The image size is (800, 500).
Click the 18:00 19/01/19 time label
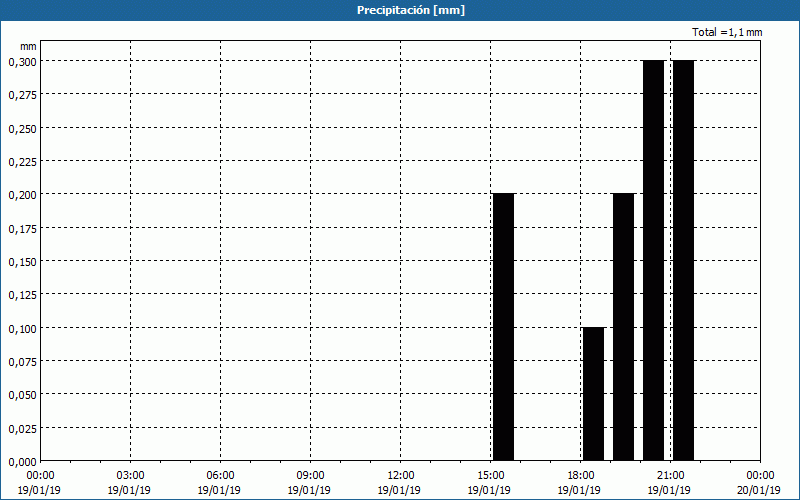coord(580,483)
